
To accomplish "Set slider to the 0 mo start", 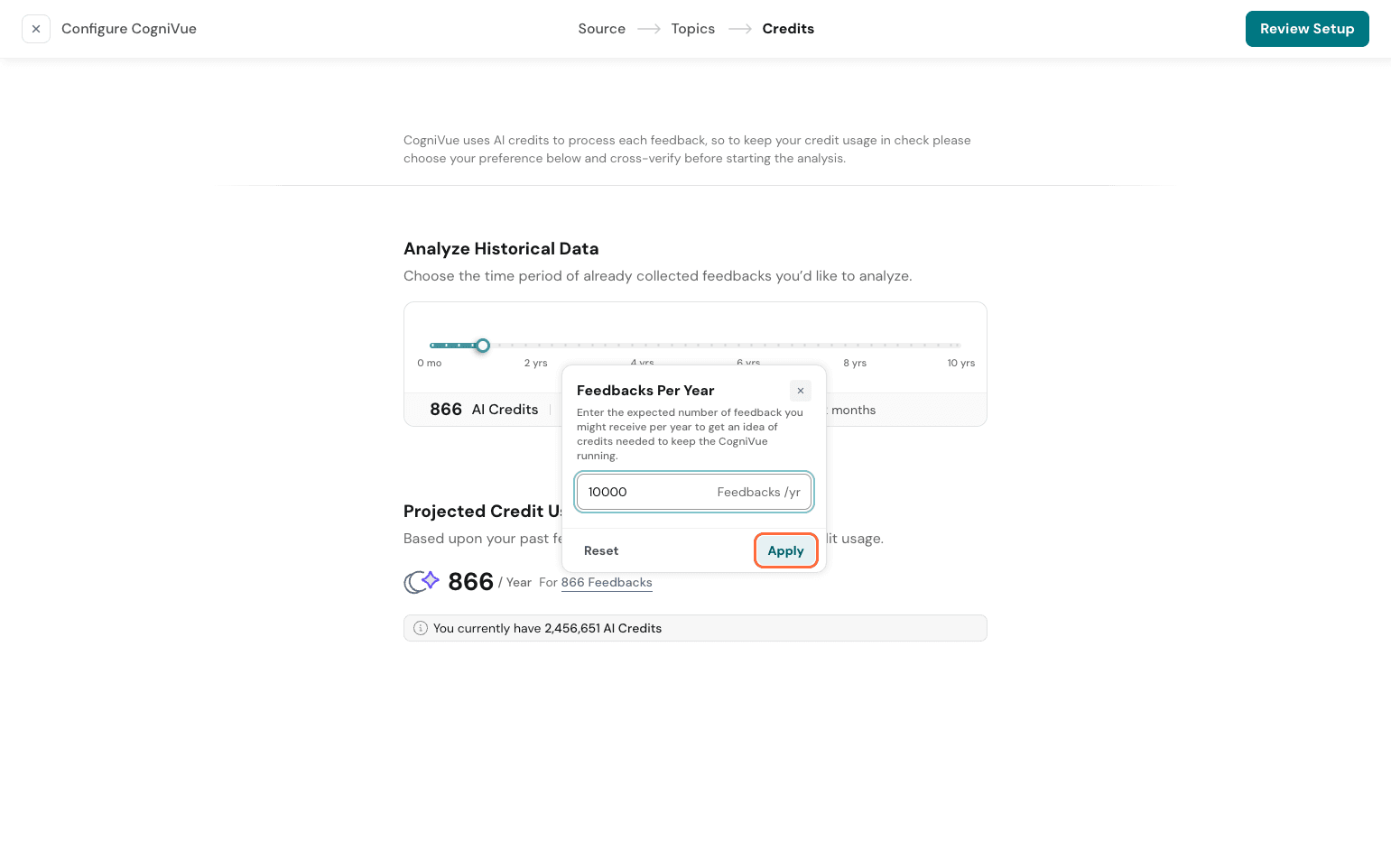I will click(431, 346).
